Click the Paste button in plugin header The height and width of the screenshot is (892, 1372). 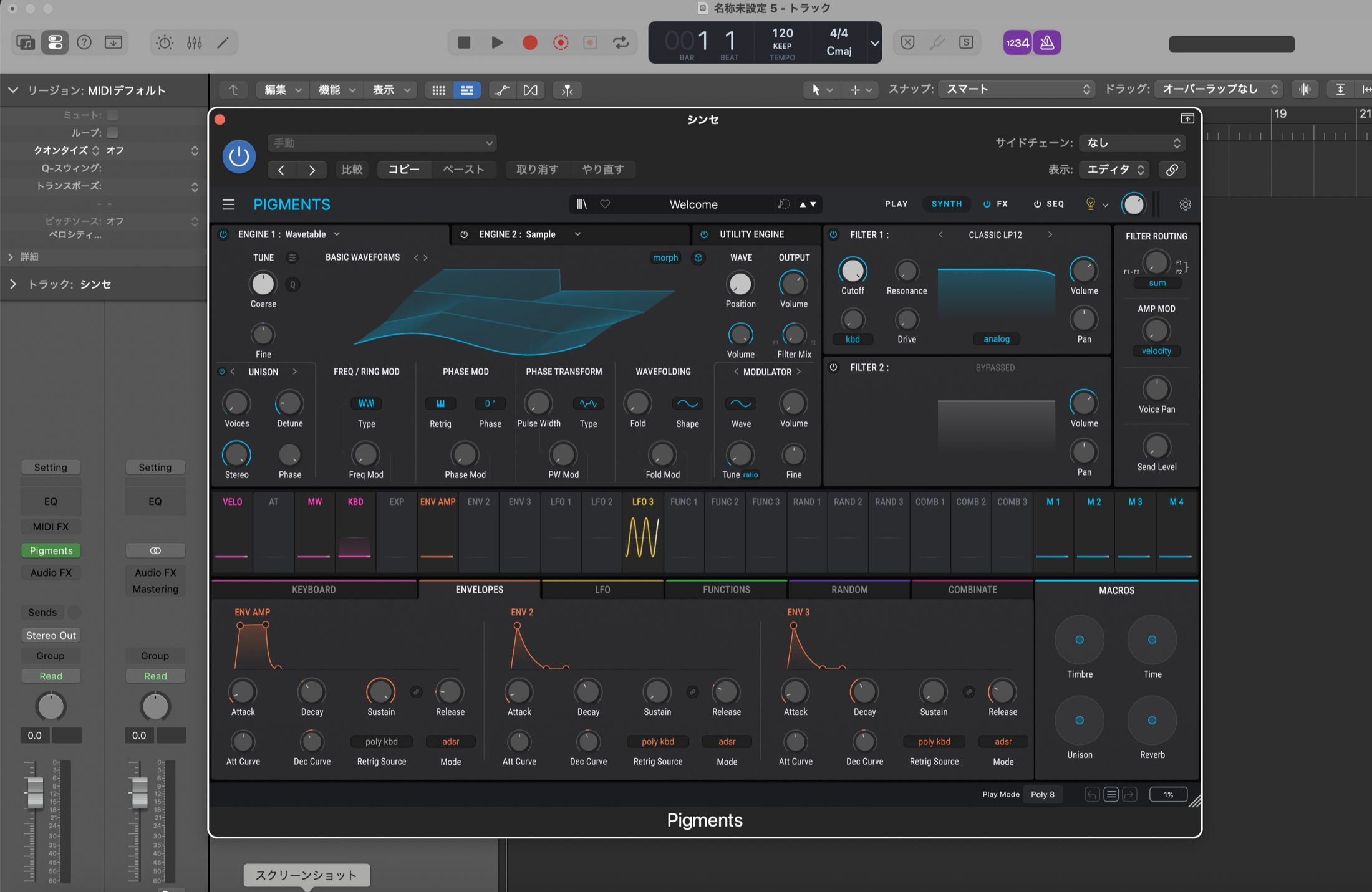463,170
